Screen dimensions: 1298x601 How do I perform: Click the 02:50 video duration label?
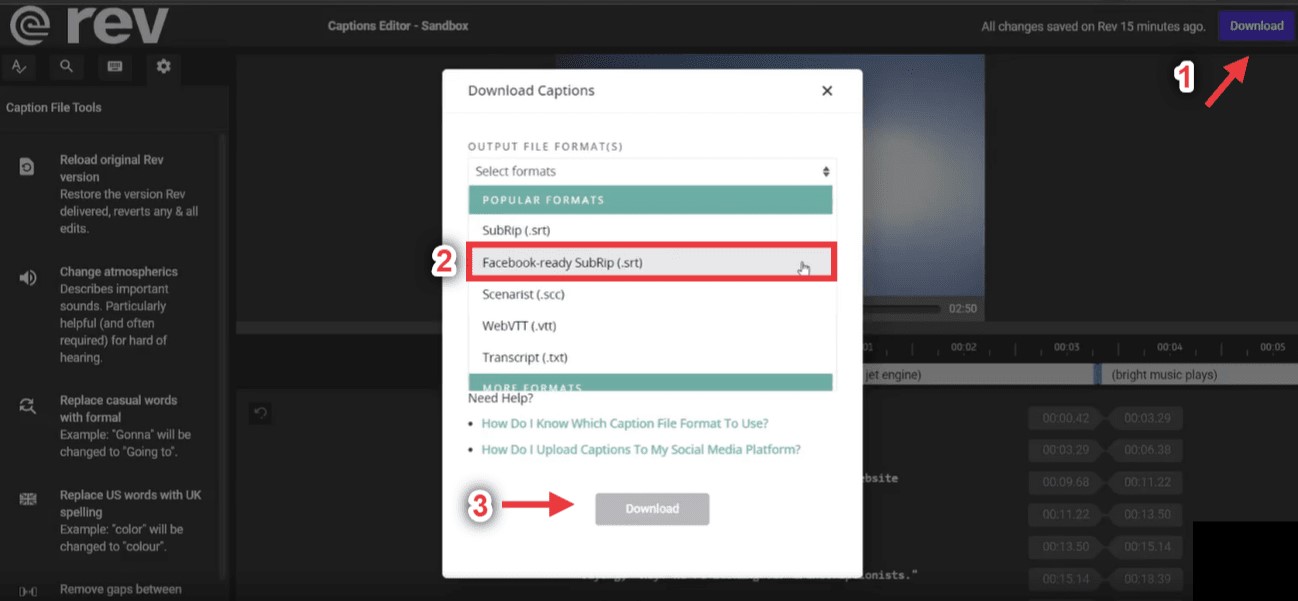point(962,309)
